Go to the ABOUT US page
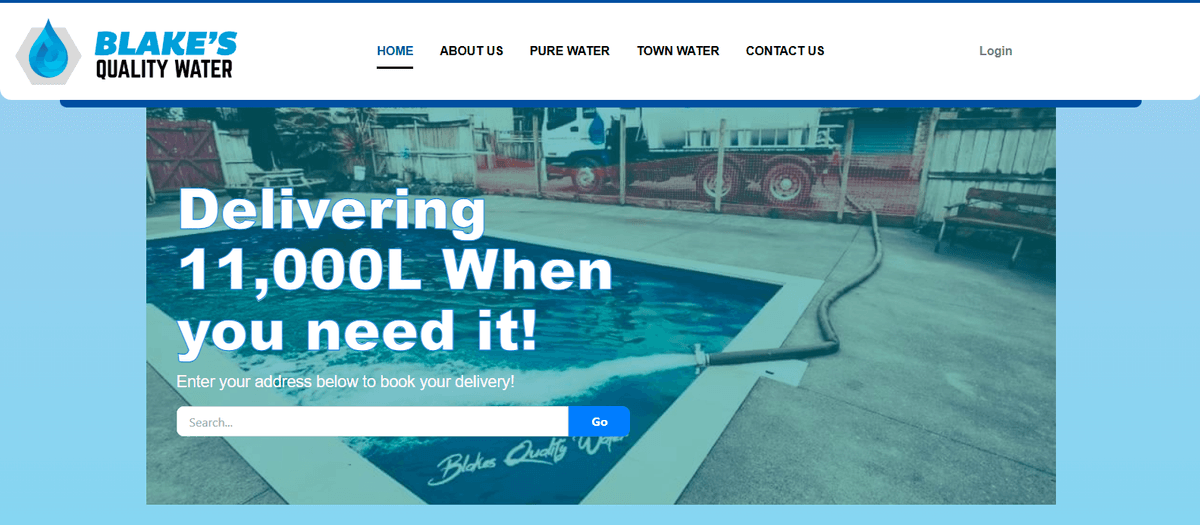1200x525 pixels. (471, 51)
